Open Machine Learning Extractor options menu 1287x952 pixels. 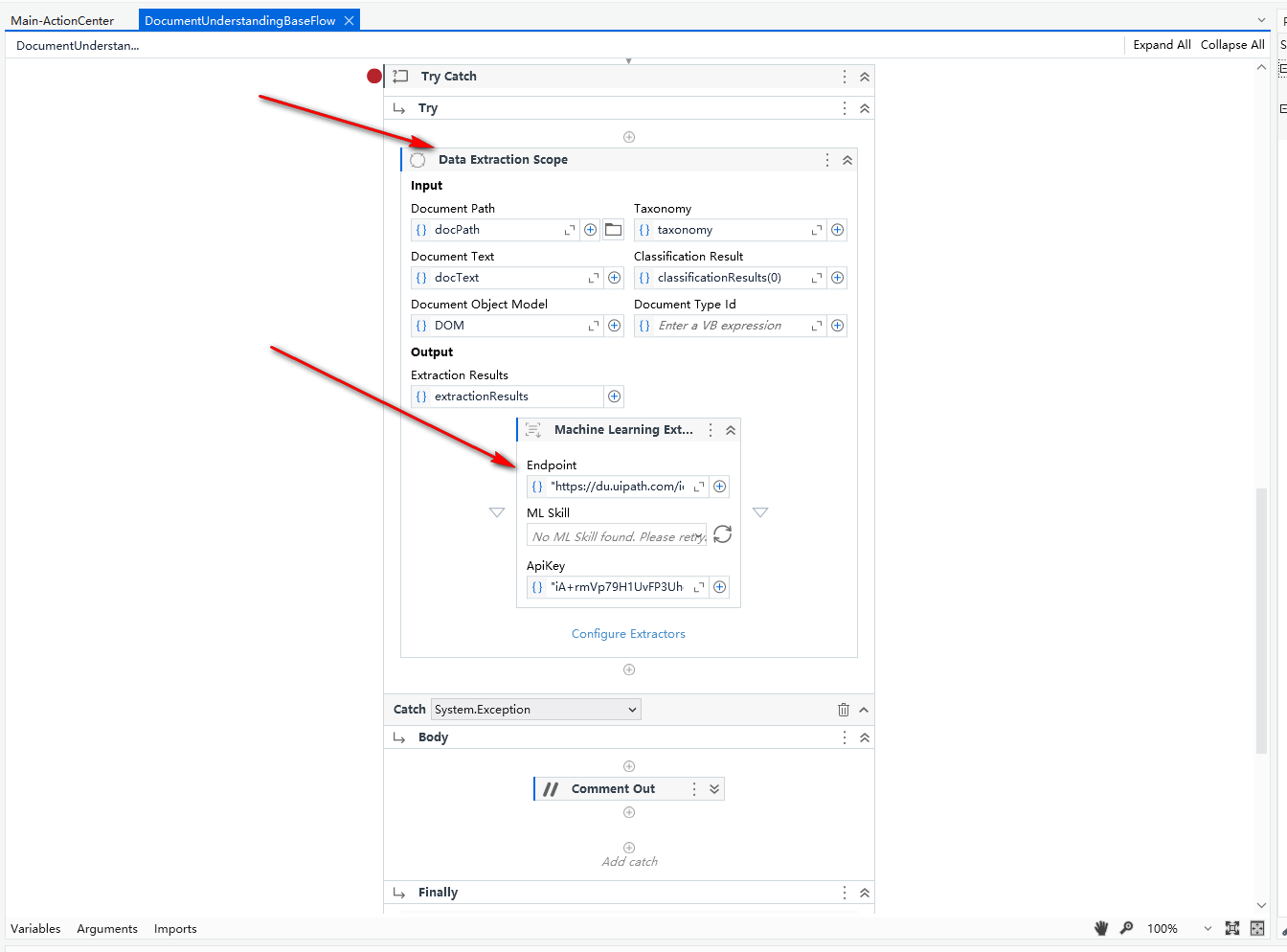point(711,430)
